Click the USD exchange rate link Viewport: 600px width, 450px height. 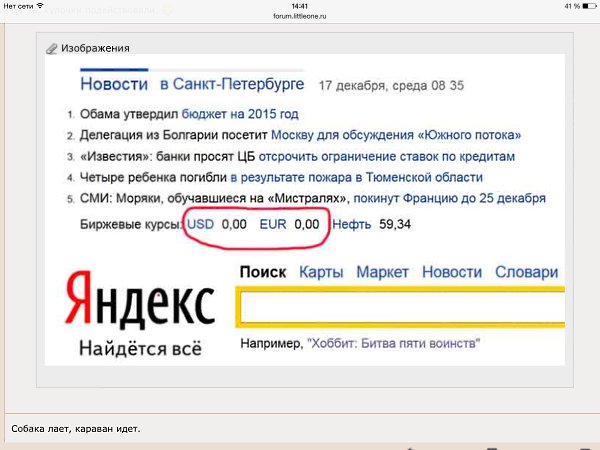(199, 224)
